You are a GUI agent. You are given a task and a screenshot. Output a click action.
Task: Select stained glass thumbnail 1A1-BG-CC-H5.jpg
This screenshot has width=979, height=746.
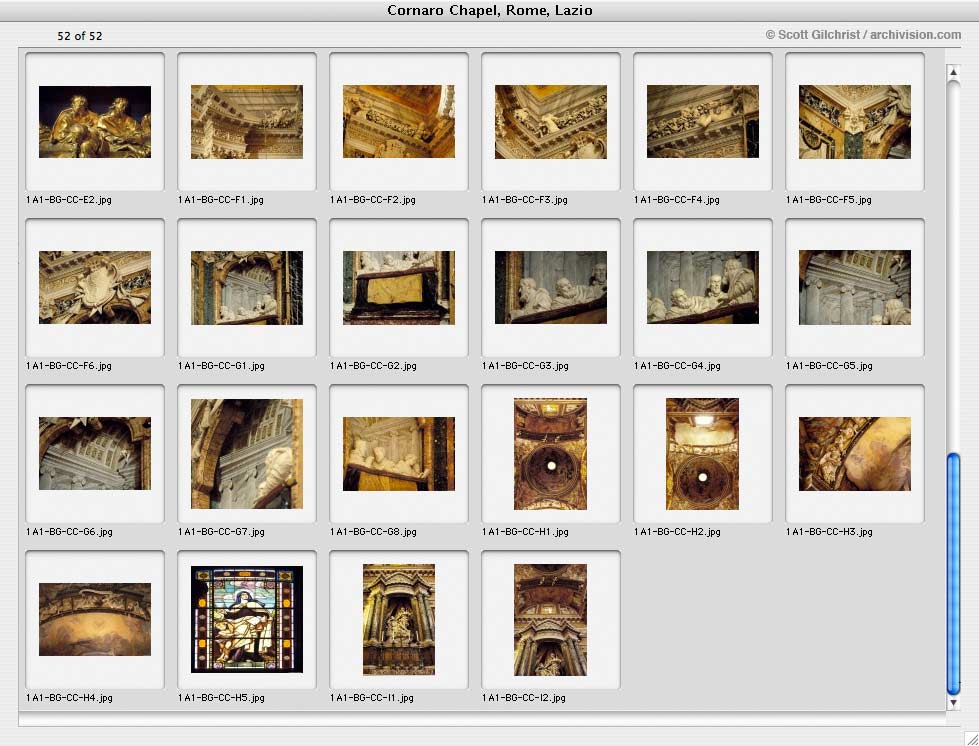pyautogui.click(x=247, y=619)
